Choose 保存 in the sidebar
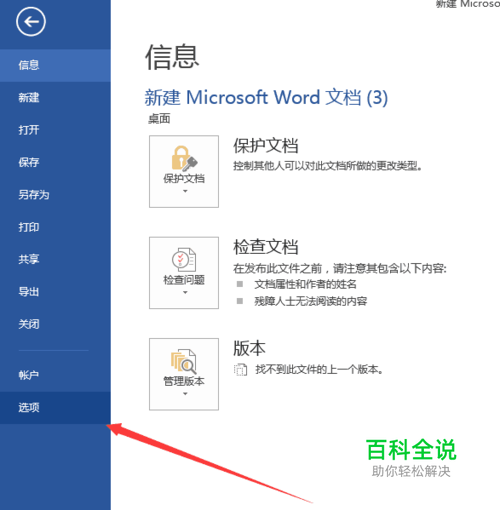 coord(55,162)
